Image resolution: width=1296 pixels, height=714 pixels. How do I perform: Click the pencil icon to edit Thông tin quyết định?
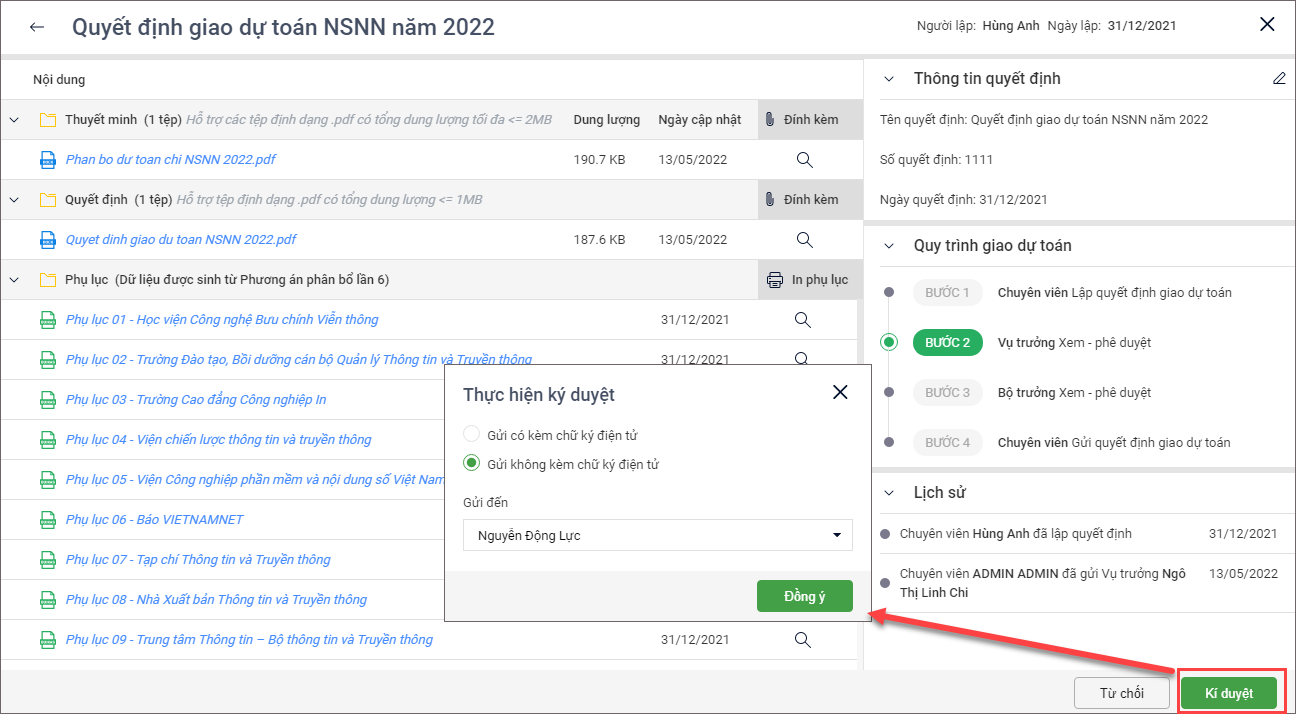click(1279, 78)
